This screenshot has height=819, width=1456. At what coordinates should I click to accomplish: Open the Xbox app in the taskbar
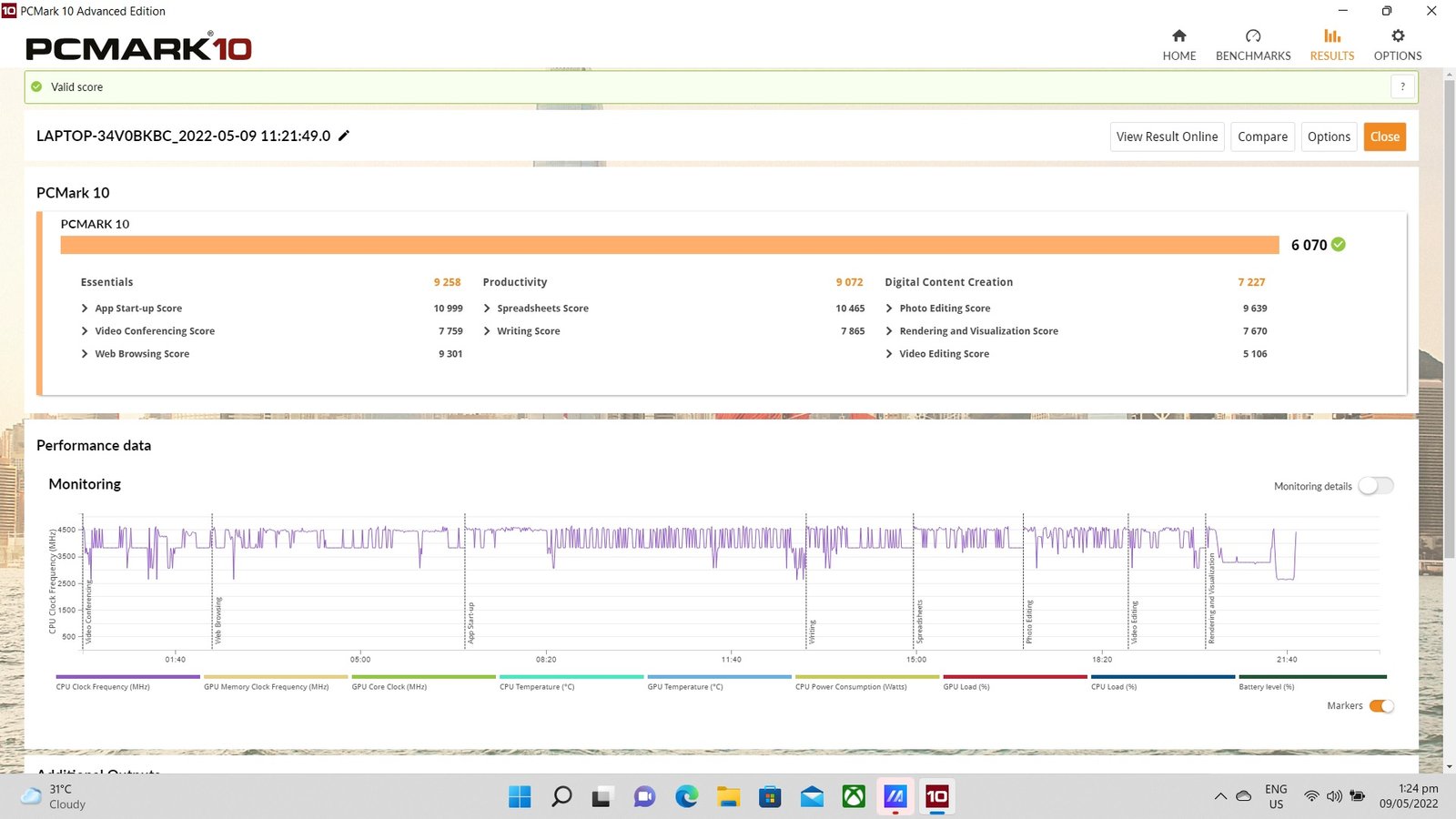point(854,797)
